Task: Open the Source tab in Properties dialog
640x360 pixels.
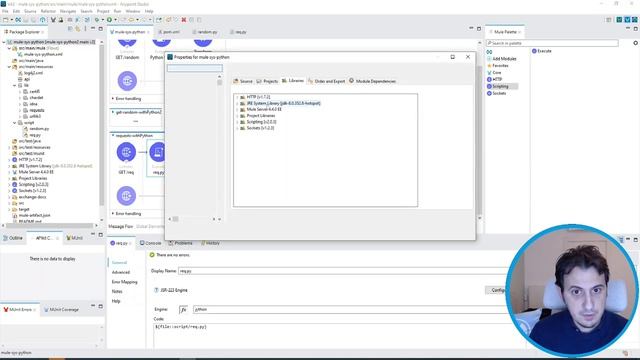Action: pos(243,81)
